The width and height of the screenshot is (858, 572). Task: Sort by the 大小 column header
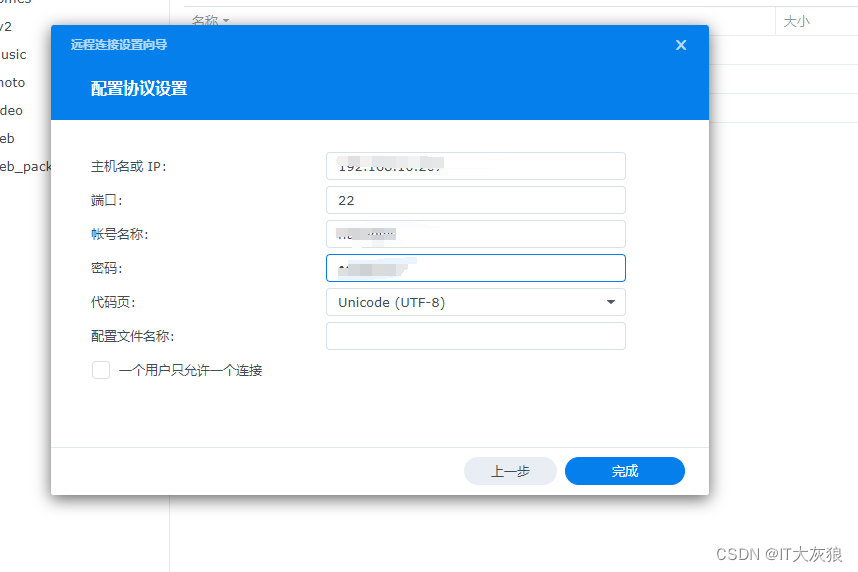(x=796, y=21)
